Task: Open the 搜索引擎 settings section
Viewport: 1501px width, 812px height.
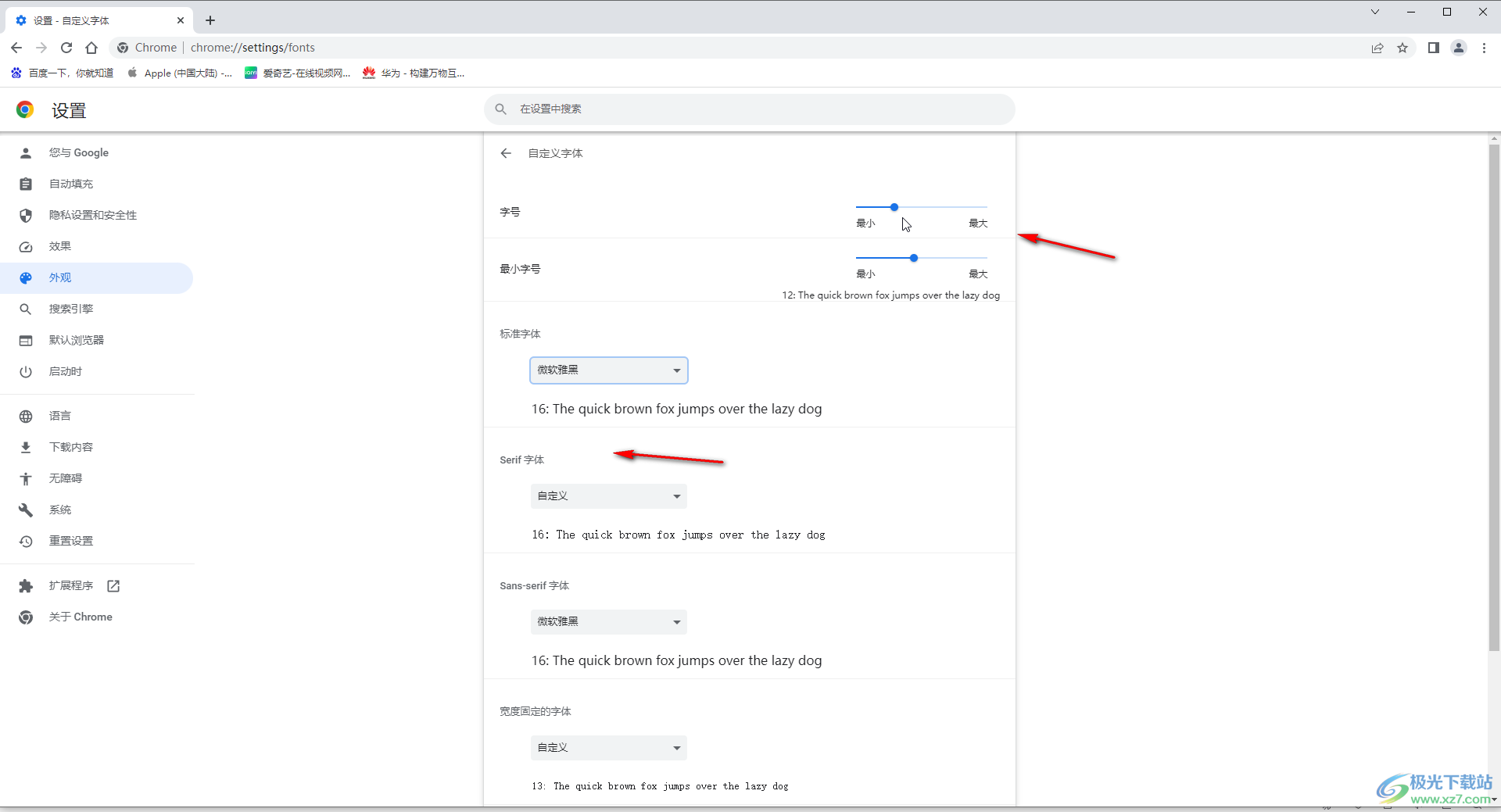Action: click(70, 309)
